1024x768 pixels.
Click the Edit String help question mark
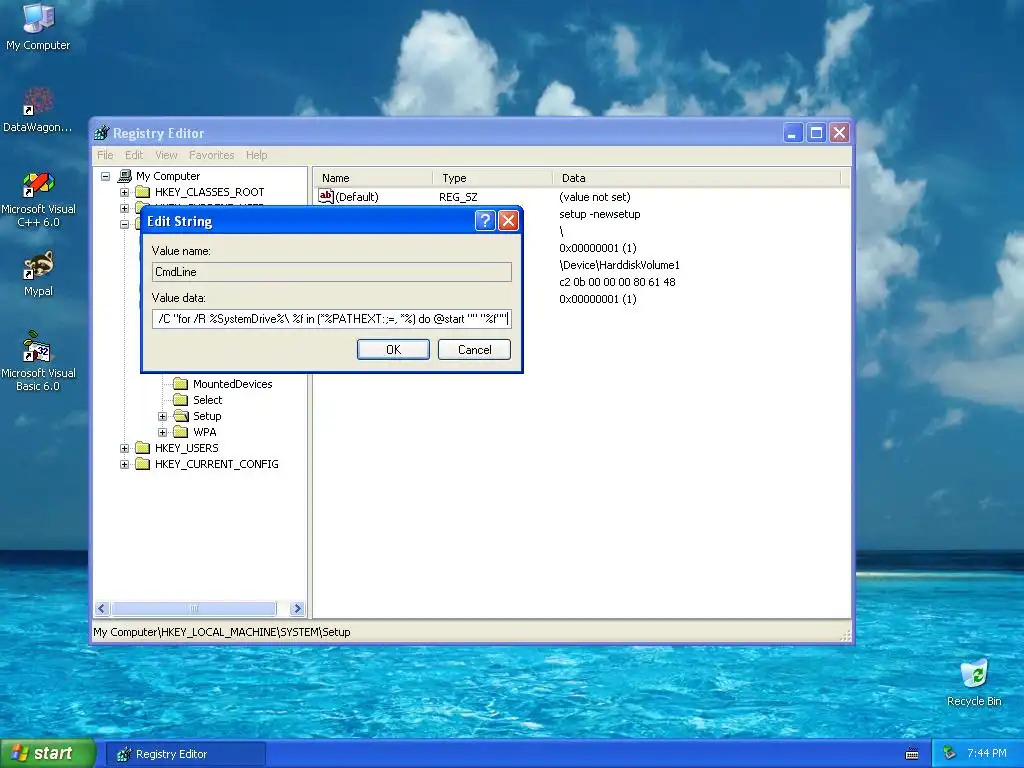coord(485,221)
